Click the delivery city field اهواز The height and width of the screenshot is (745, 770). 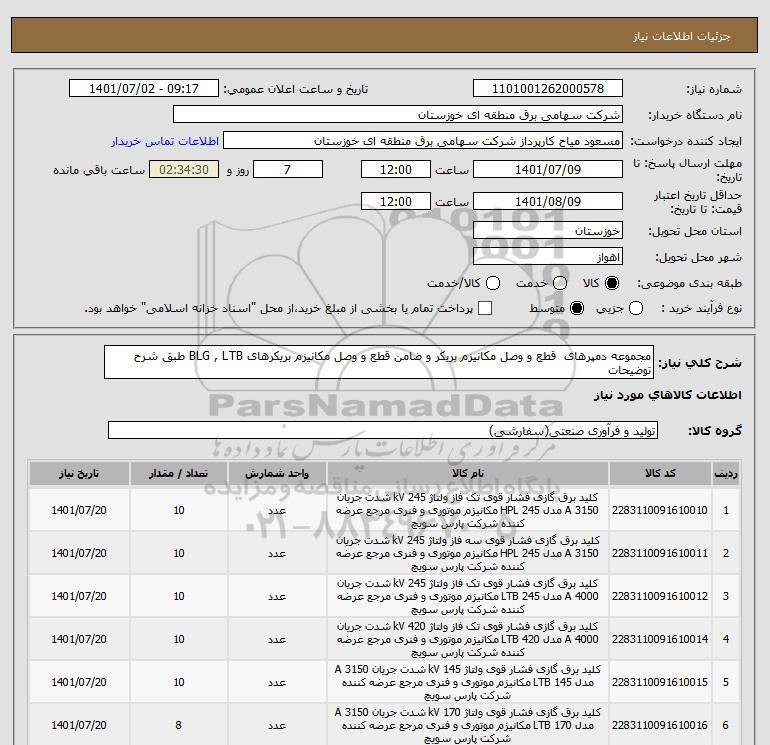point(546,257)
